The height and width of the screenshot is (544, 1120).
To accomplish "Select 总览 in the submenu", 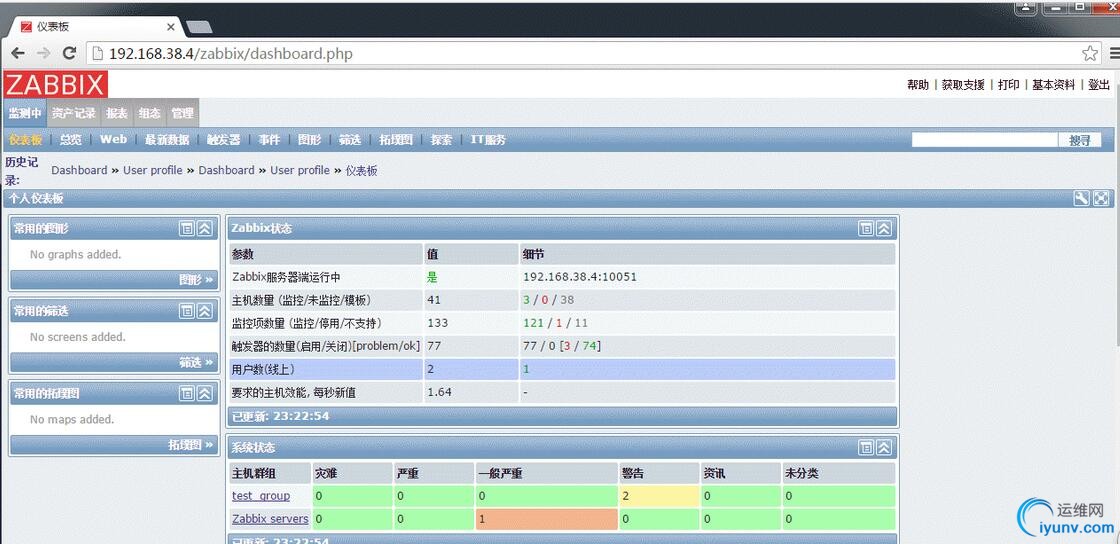I will pos(71,140).
